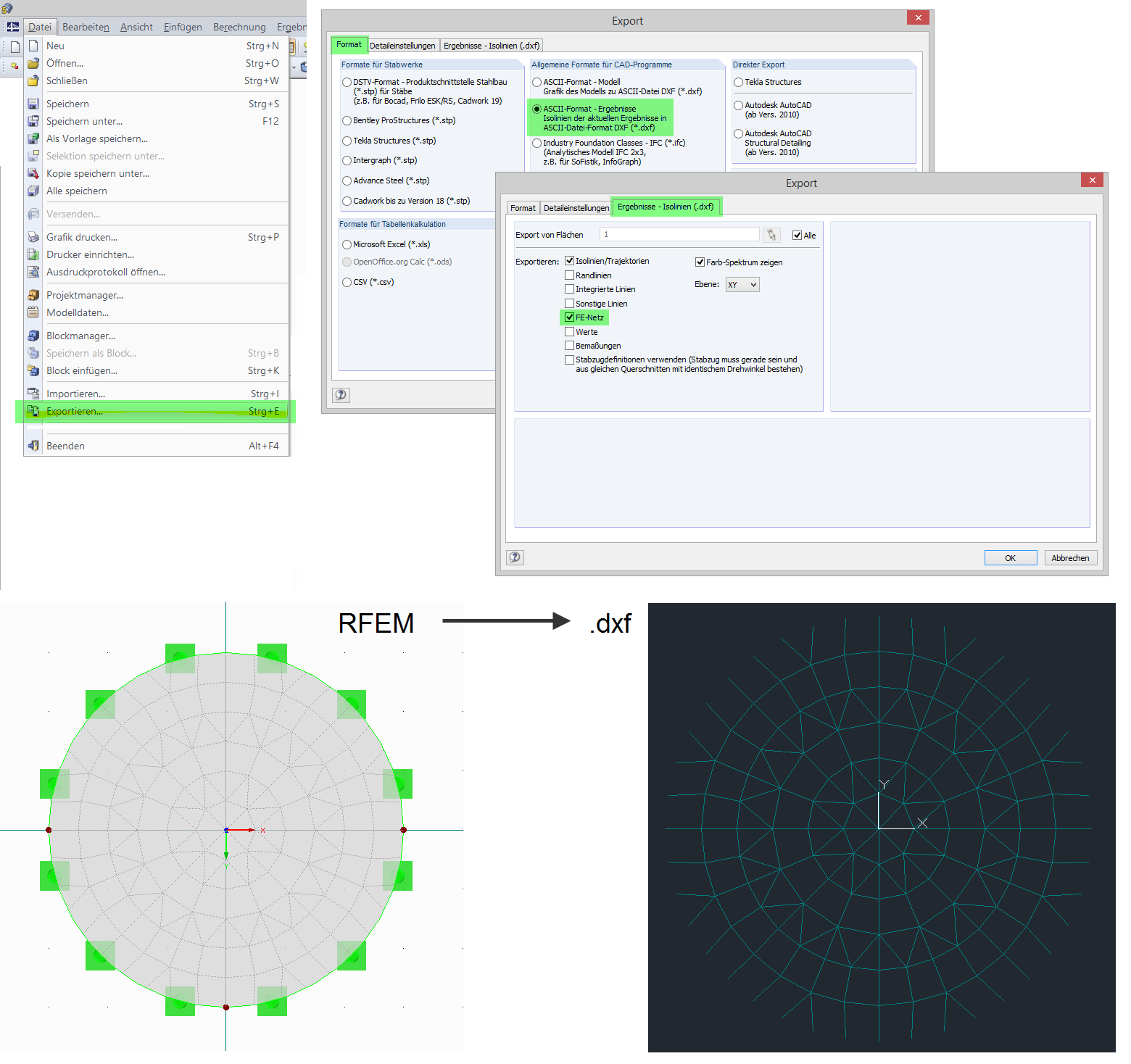Open the Bearbeiten menu
Screen dimensions: 1131x1064
pyautogui.click(x=85, y=27)
